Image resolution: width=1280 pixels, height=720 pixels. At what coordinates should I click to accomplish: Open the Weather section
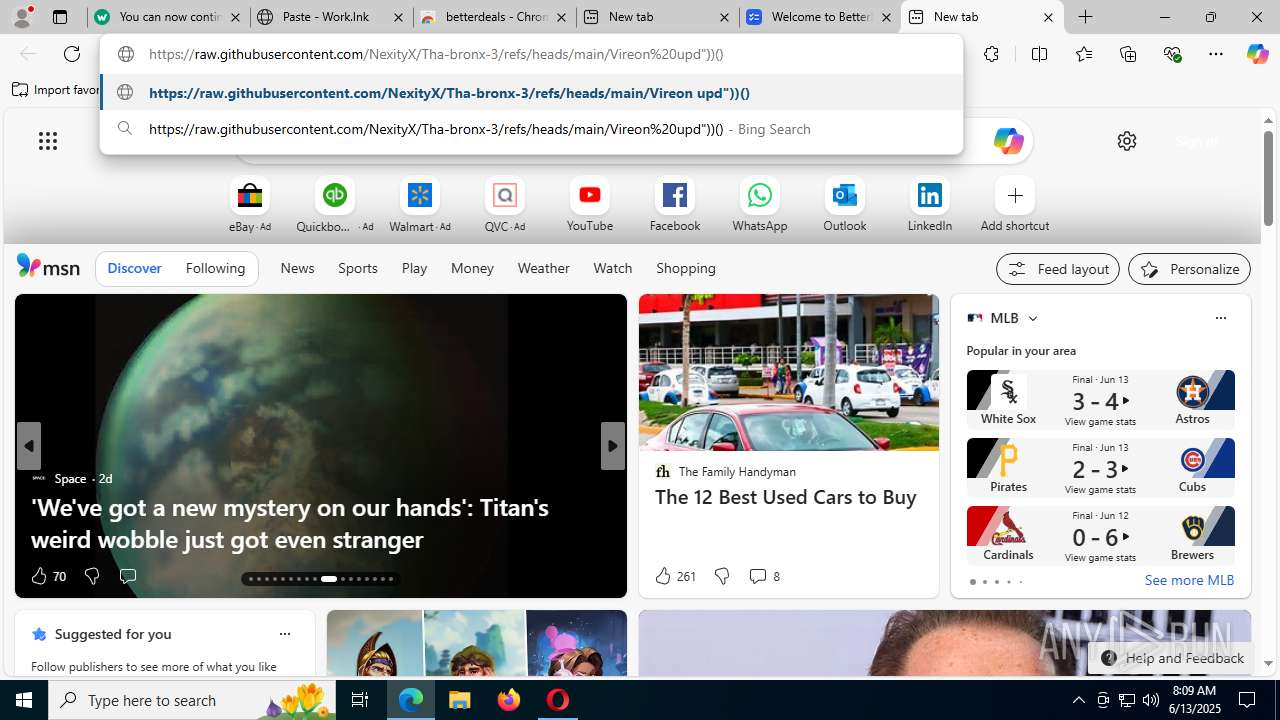[543, 268]
